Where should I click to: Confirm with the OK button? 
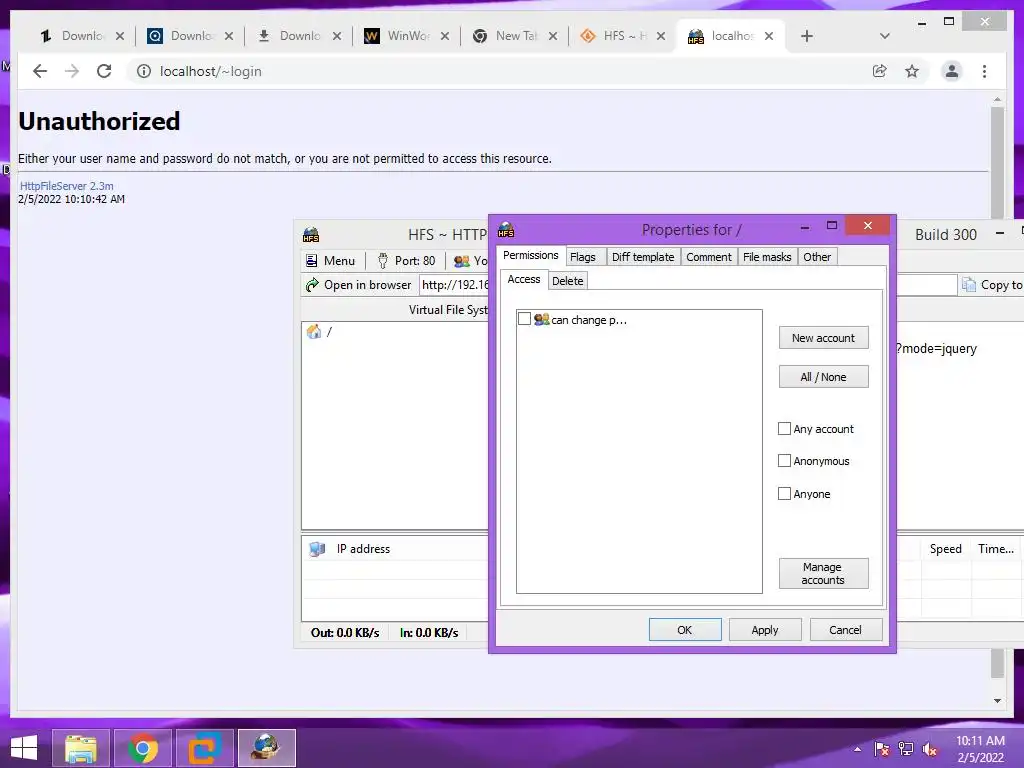(x=684, y=630)
